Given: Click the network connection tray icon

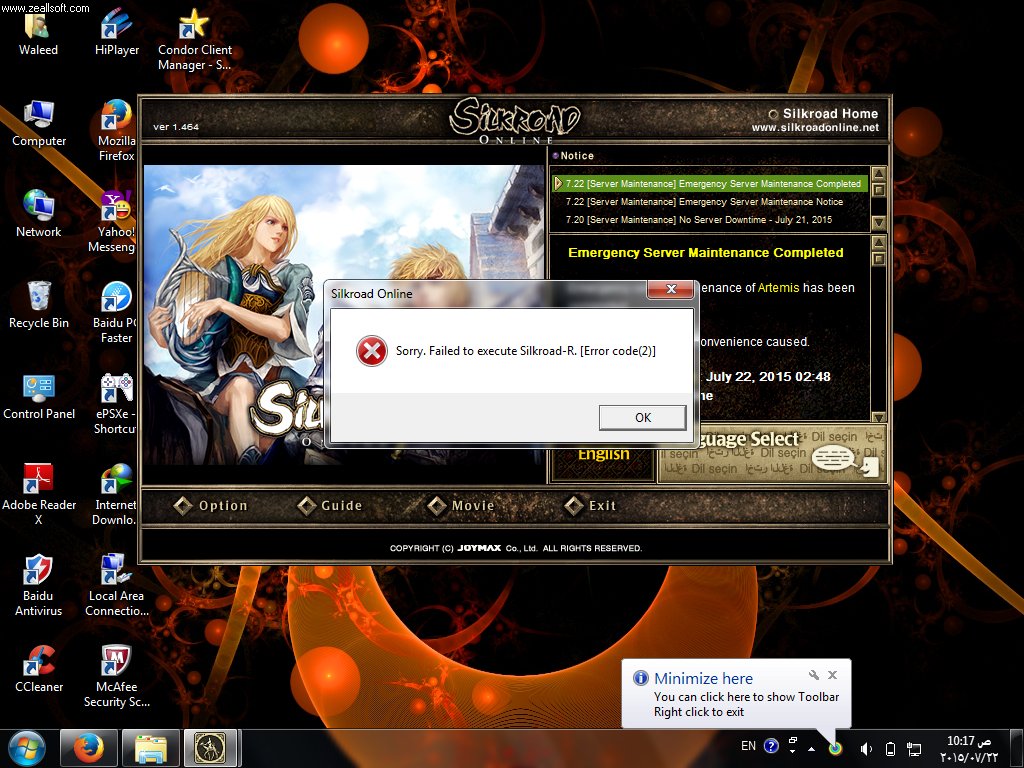Looking at the screenshot, I should (x=914, y=750).
